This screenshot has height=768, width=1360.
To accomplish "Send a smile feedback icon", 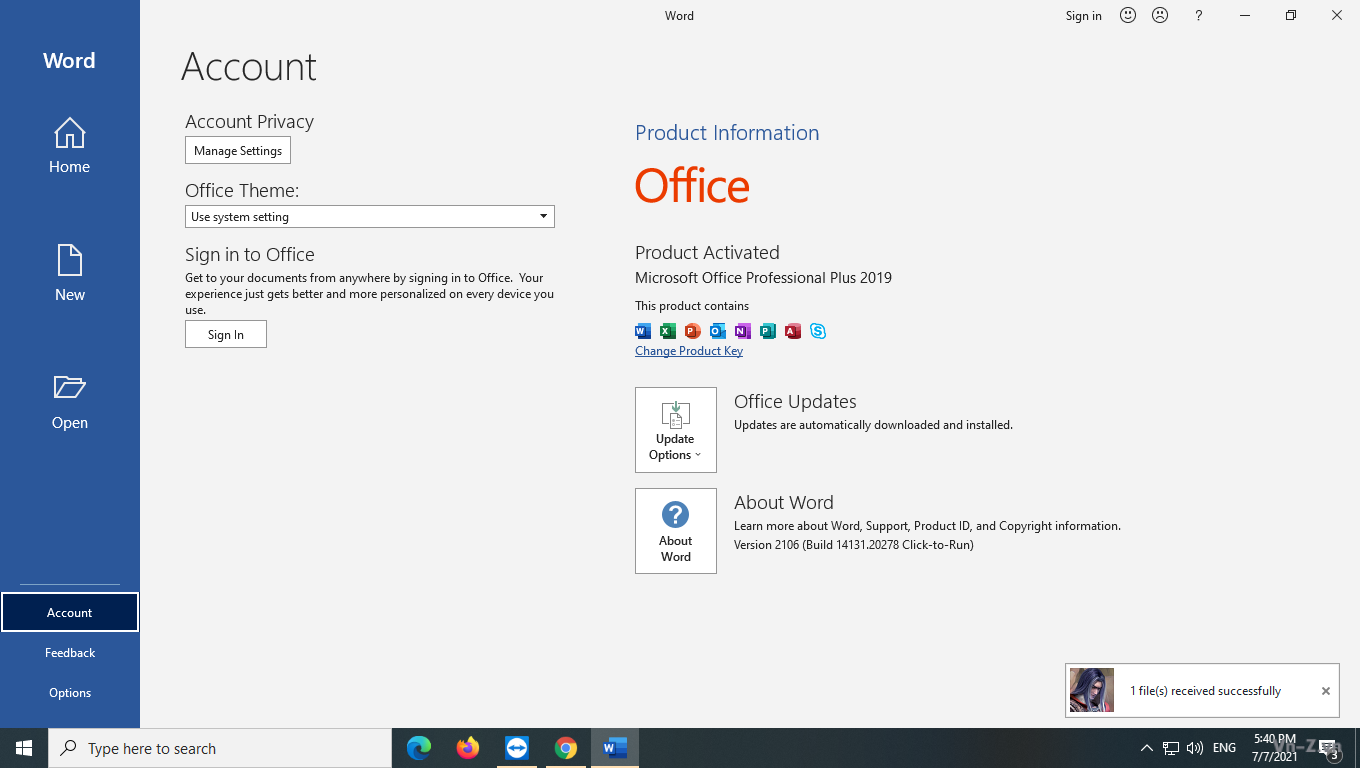I will click(x=1128, y=15).
